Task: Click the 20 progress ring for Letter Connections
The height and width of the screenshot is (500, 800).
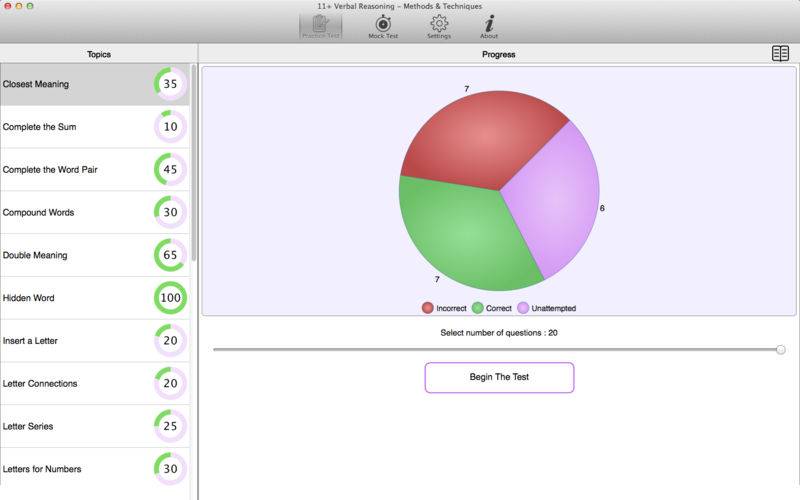Action: (x=170, y=383)
